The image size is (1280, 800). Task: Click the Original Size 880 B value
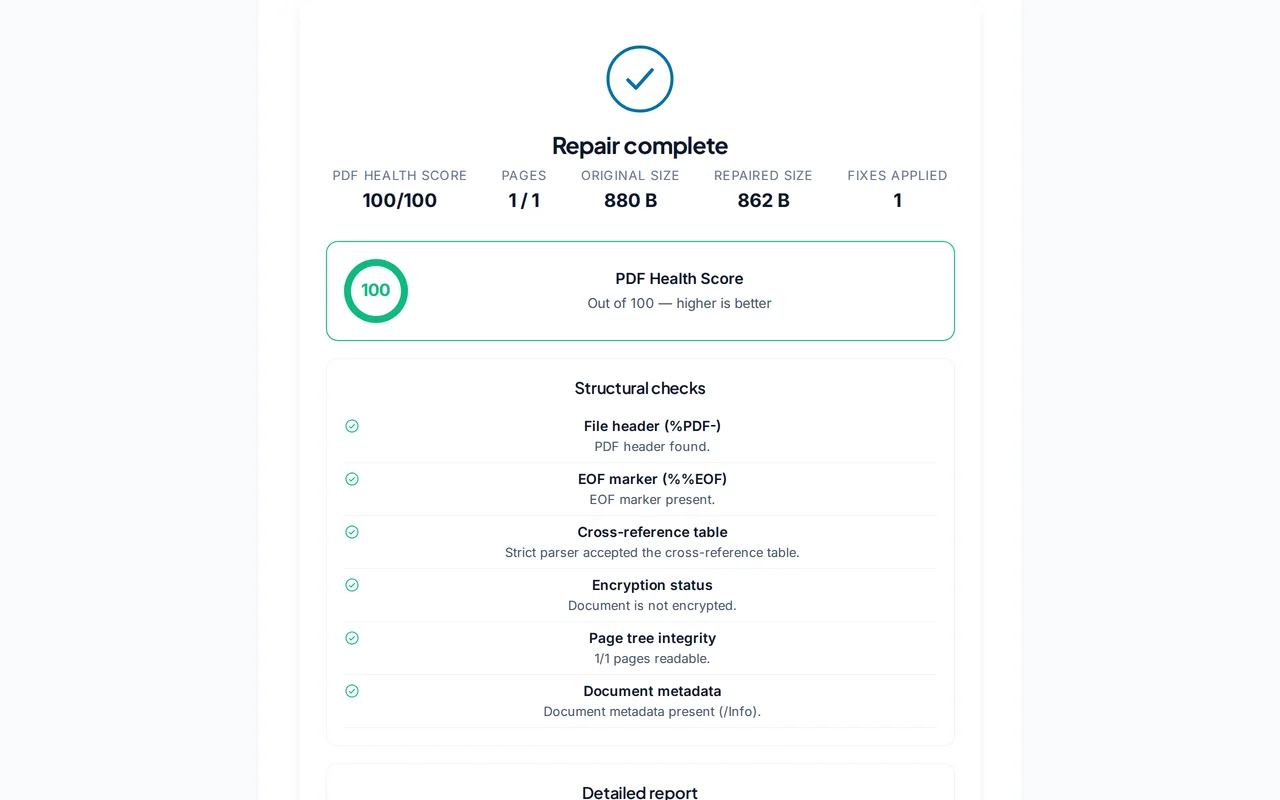click(630, 200)
